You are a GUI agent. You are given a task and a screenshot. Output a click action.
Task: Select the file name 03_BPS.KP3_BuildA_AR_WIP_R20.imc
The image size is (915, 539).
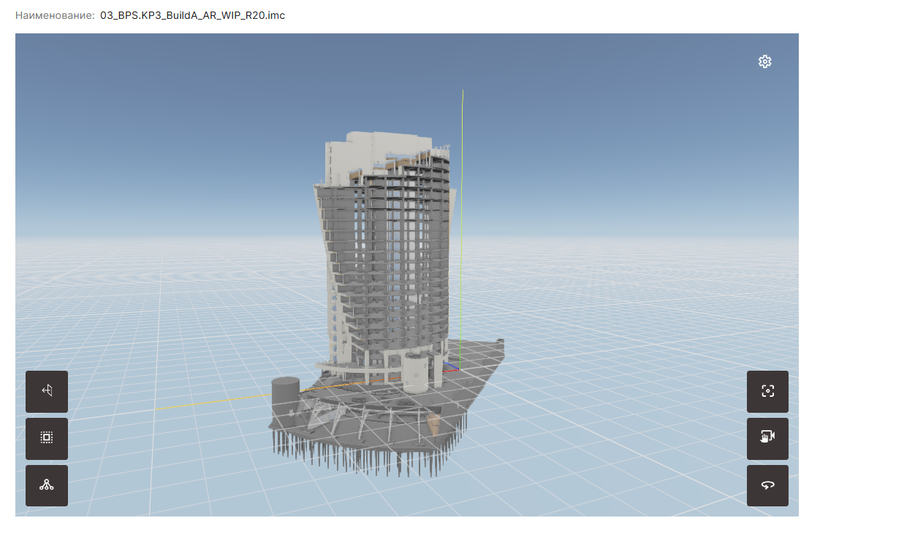click(x=192, y=15)
